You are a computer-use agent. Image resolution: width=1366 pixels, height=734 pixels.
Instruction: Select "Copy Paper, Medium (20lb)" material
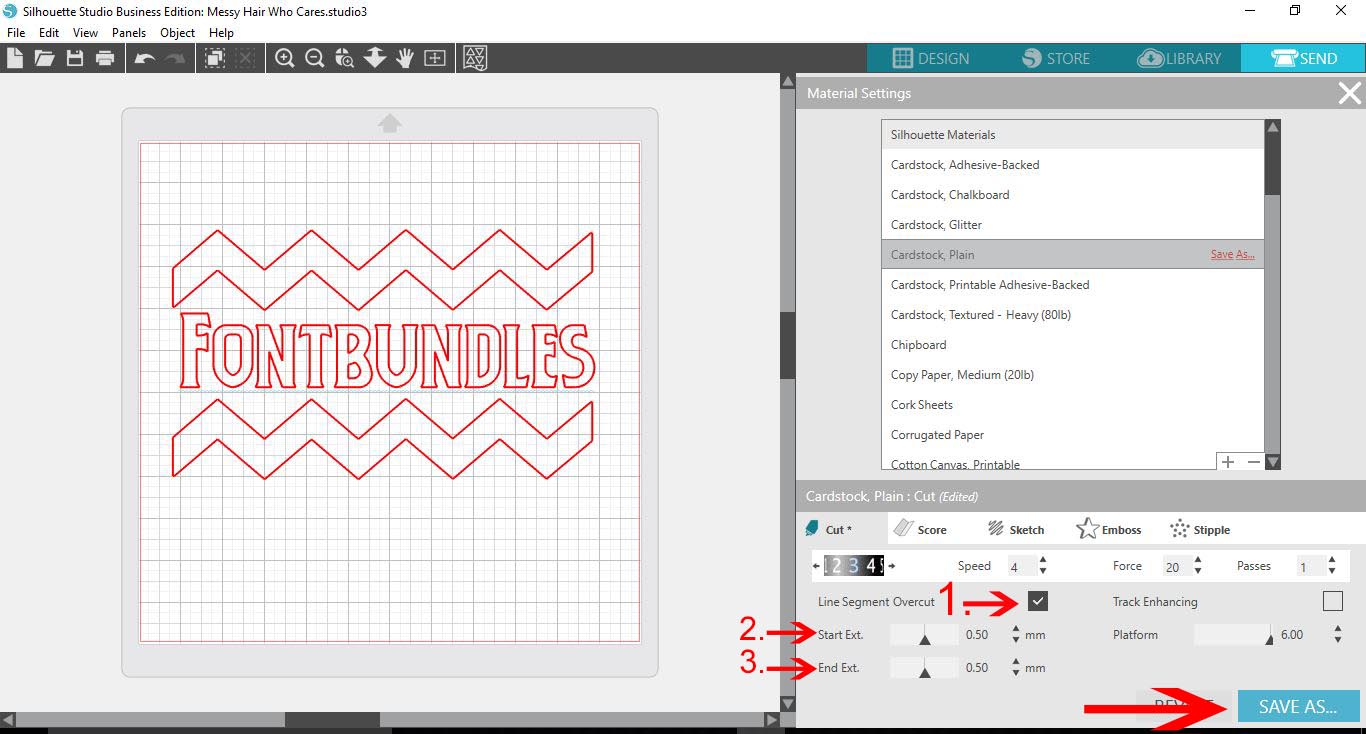(x=1073, y=375)
